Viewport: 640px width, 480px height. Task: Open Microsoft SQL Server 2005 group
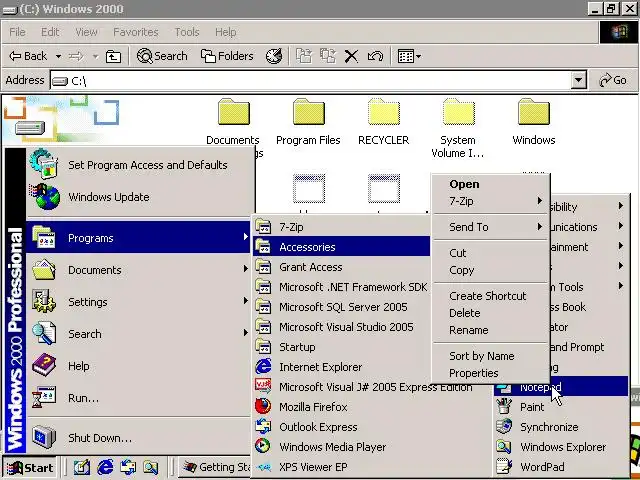tap(341, 307)
